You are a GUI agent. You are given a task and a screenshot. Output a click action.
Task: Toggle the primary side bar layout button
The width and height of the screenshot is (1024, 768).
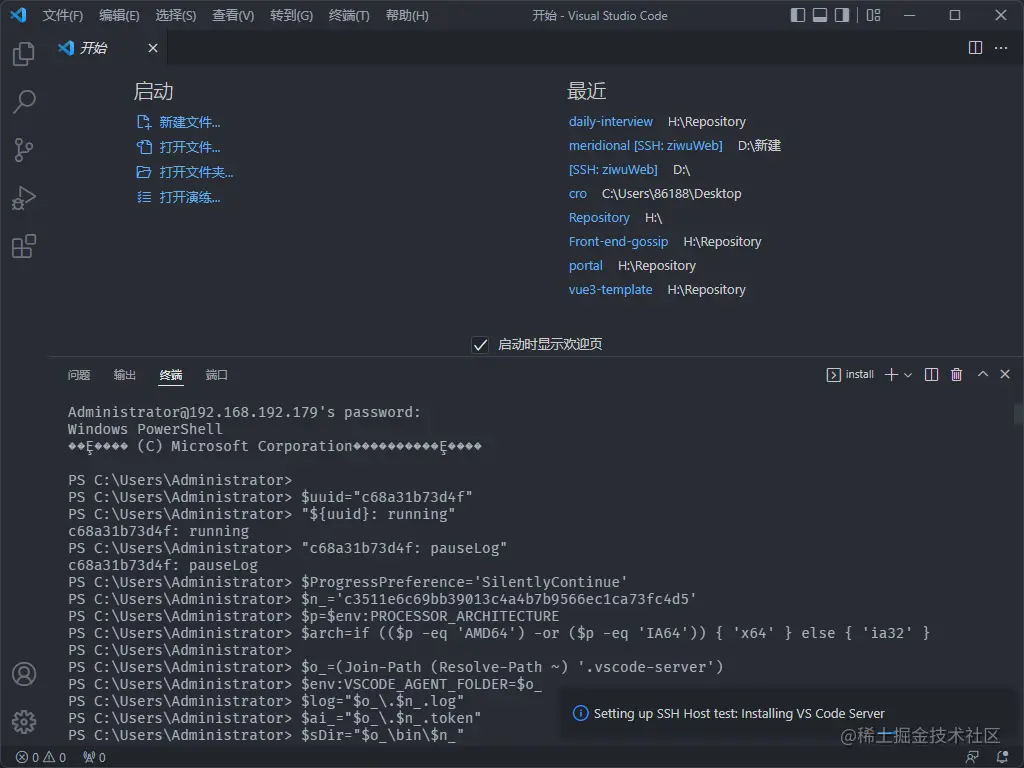[x=798, y=15]
